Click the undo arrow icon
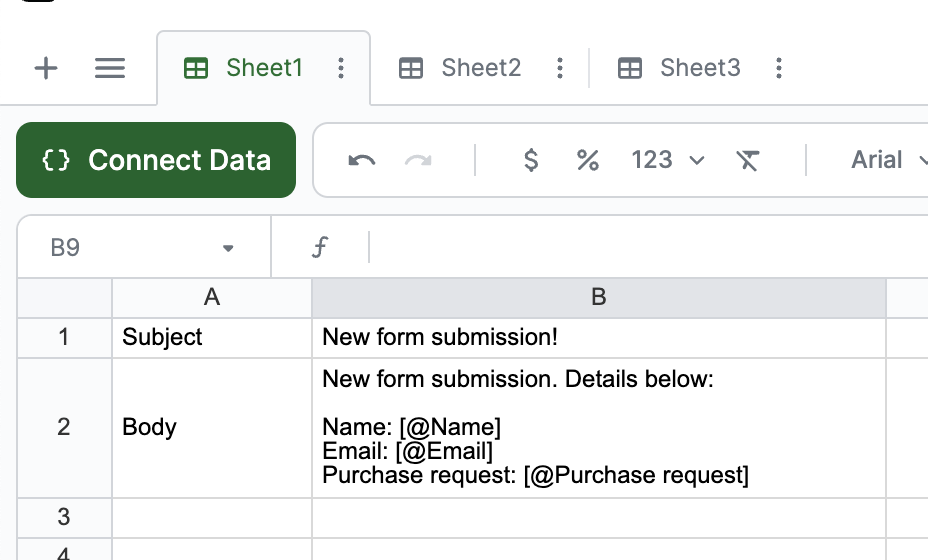Screen dimensions: 928x560 point(362,160)
